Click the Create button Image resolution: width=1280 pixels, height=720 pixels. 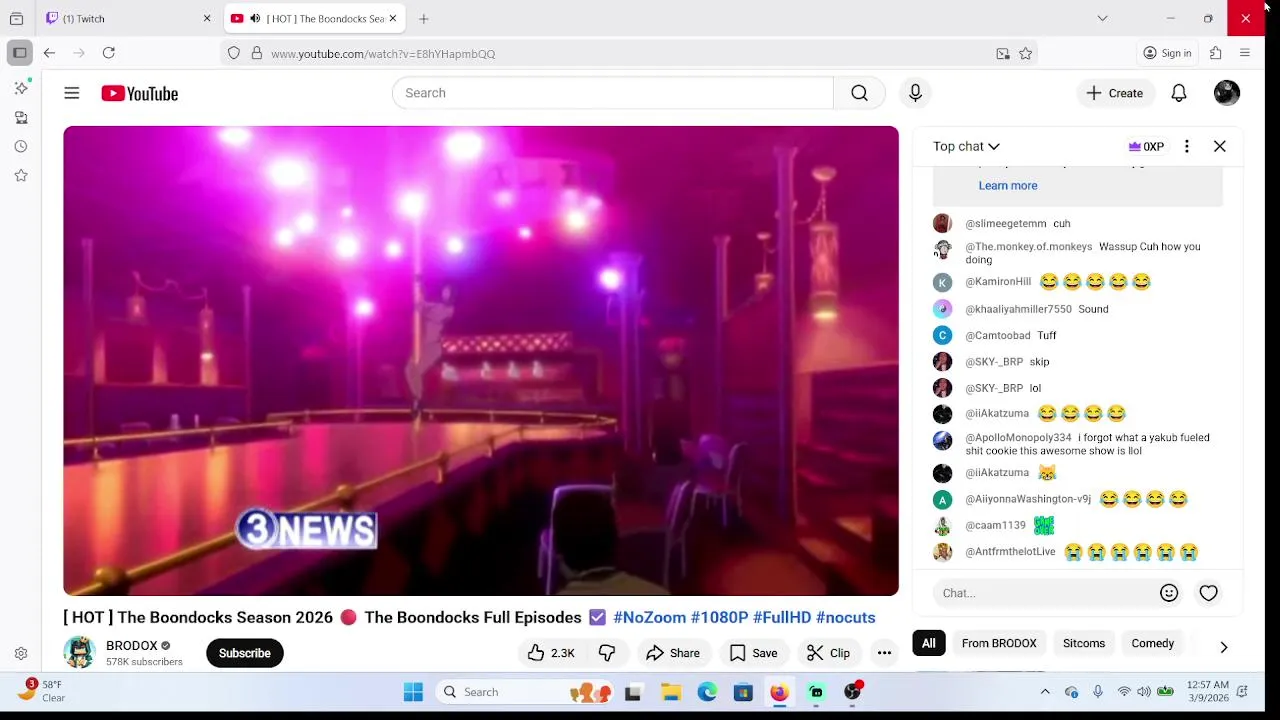1114,93
